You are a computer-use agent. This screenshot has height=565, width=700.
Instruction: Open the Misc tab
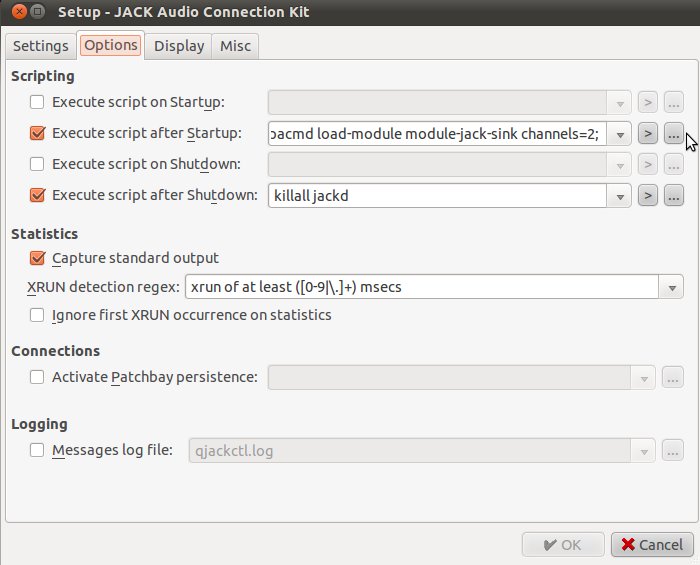click(235, 46)
